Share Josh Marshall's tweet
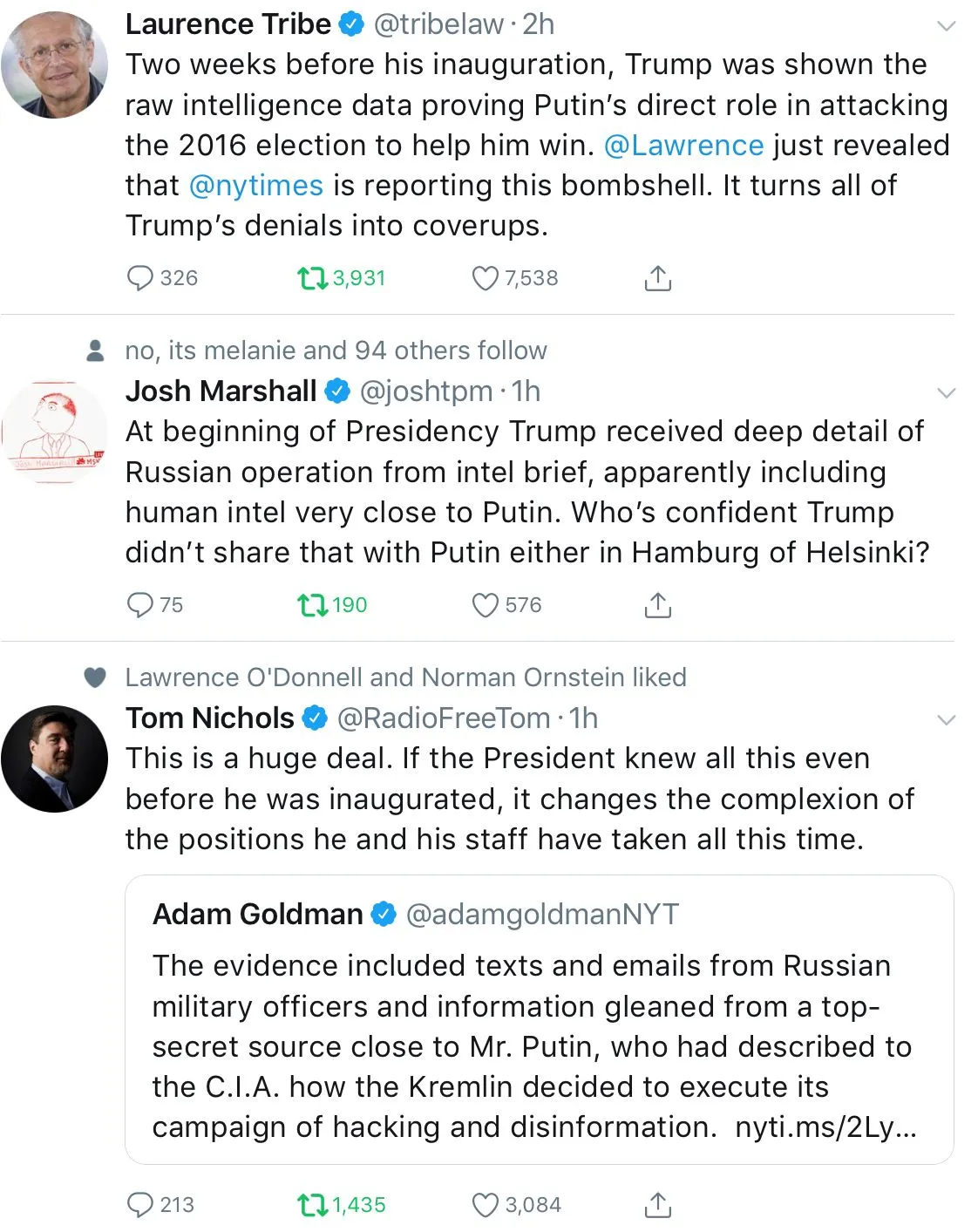 pos(657,605)
